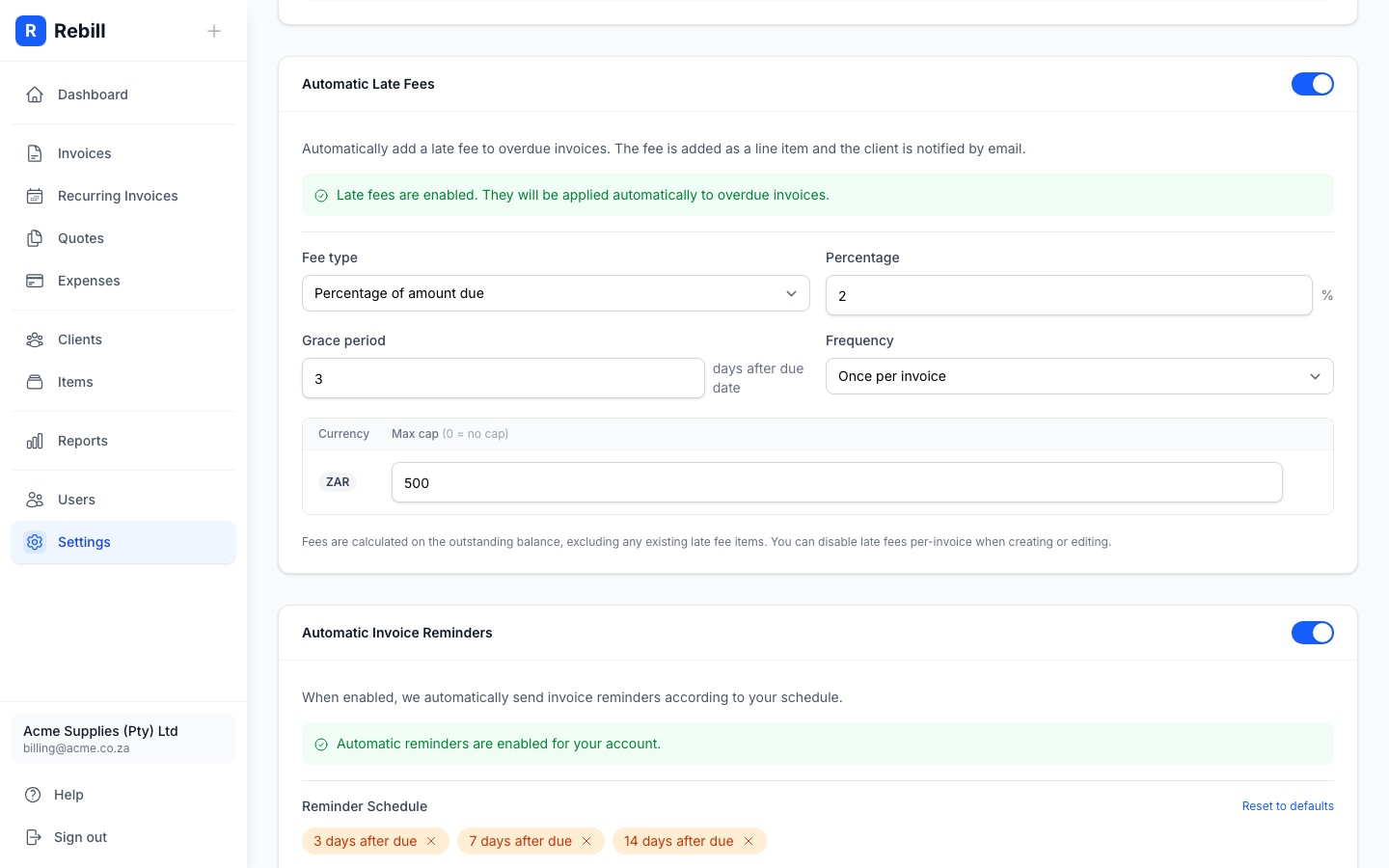
Task: Click the Clients people icon
Action: click(x=35, y=339)
